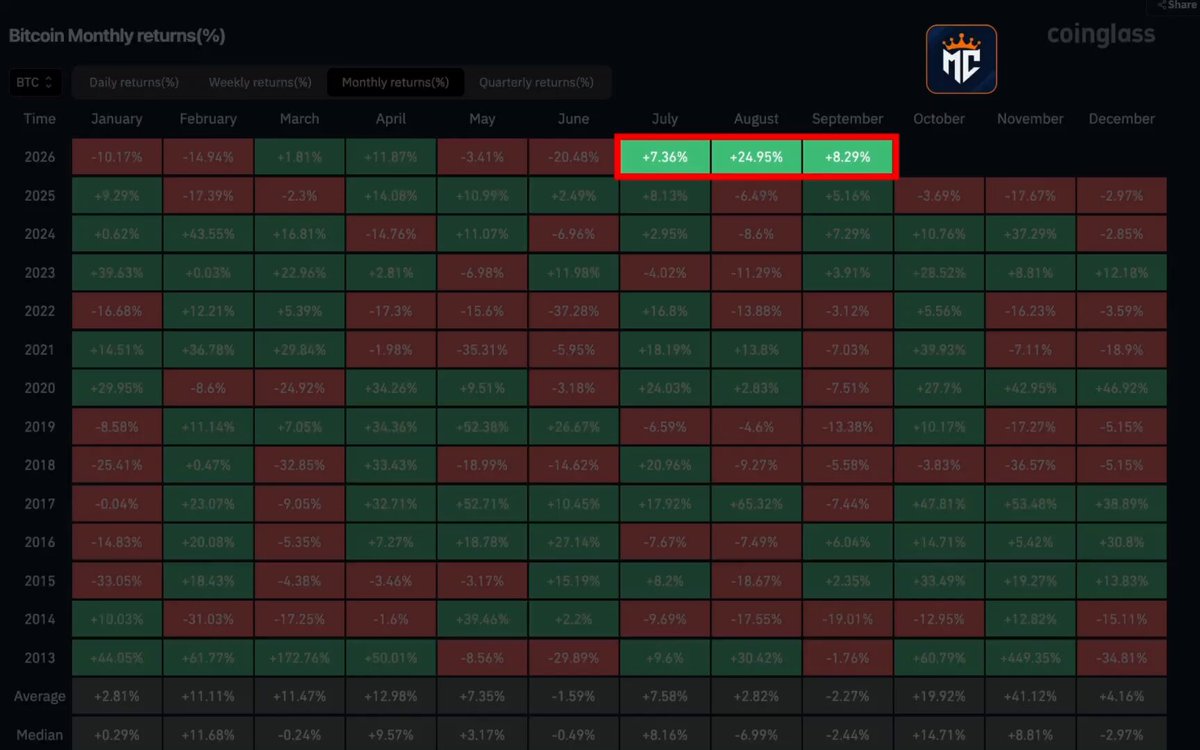Click the 2025 February cell '-17.39%'
Viewport: 1200px width, 750px height.
208,196
